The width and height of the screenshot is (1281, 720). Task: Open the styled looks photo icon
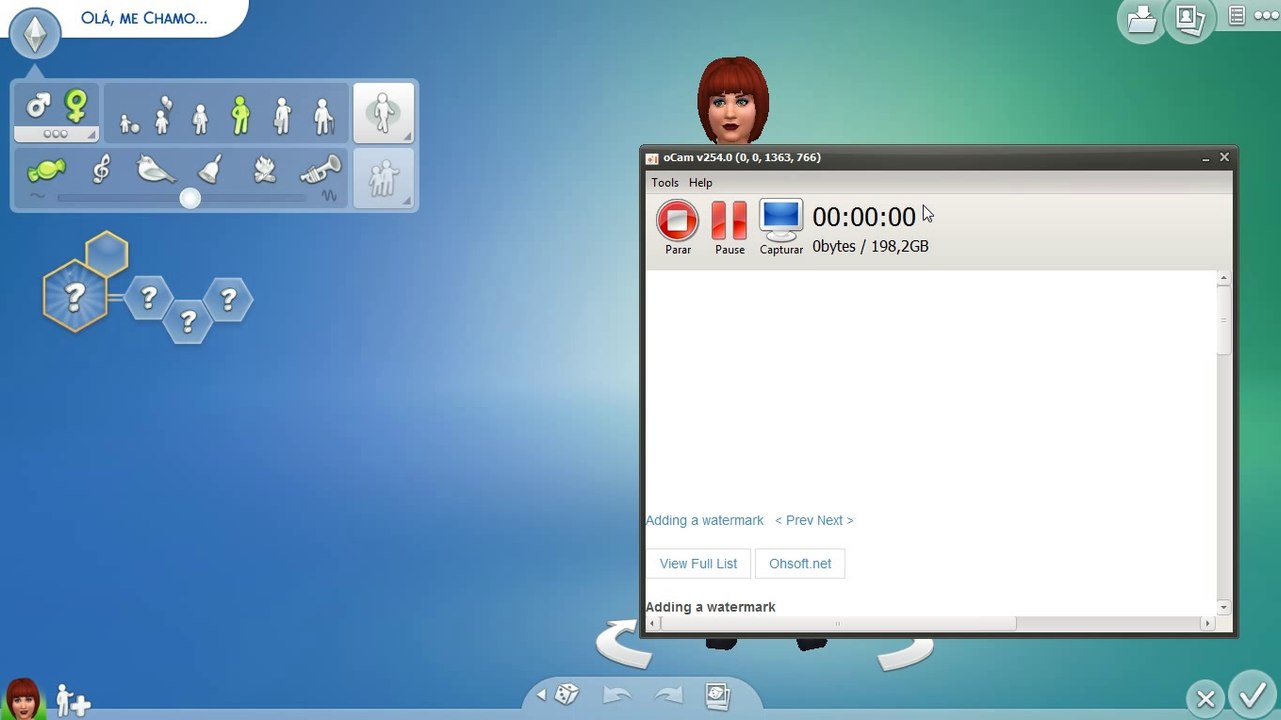tap(717, 696)
